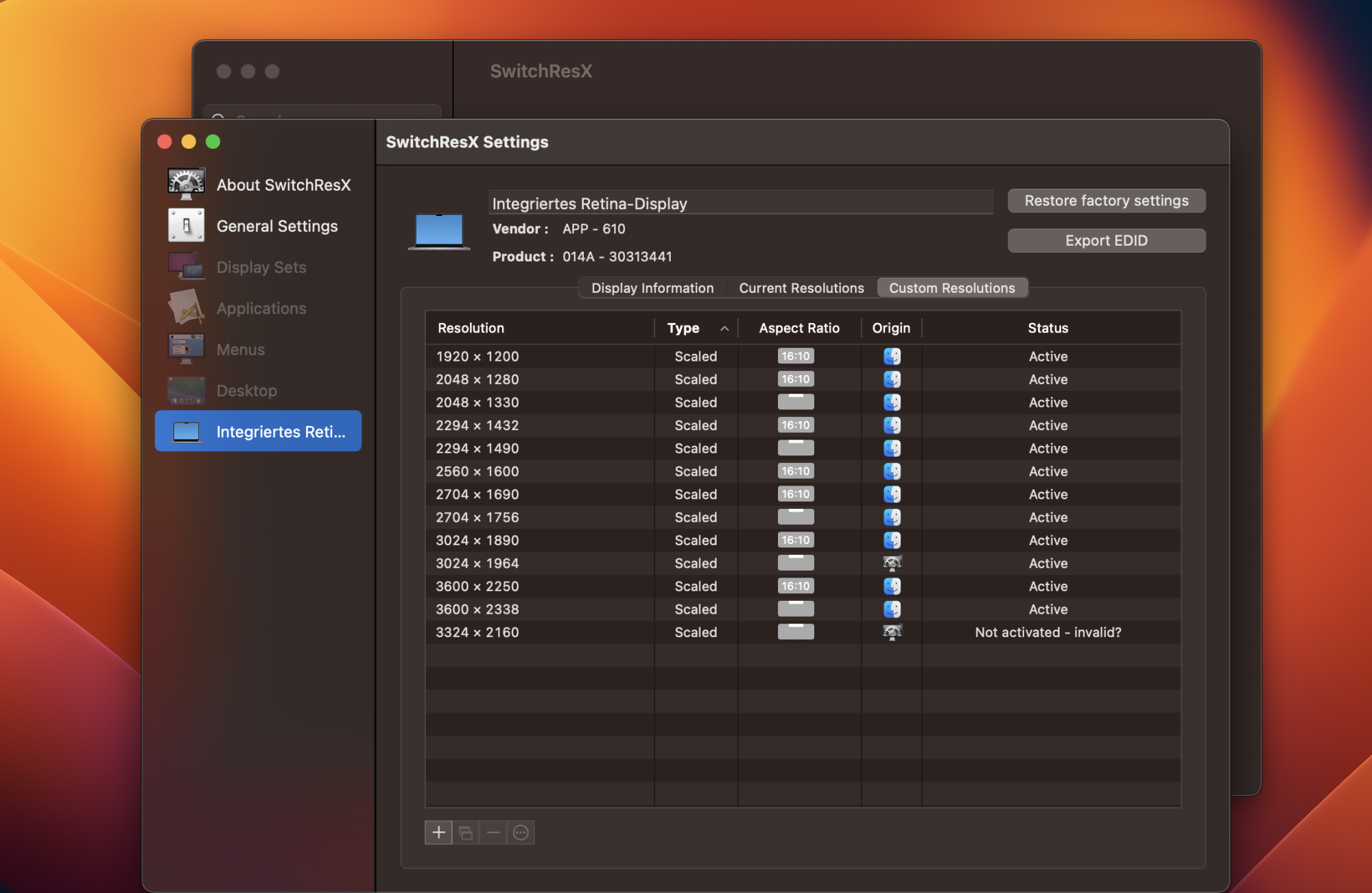1372x893 pixels.
Task: Open General Settings sidebar item
Action: [276, 226]
